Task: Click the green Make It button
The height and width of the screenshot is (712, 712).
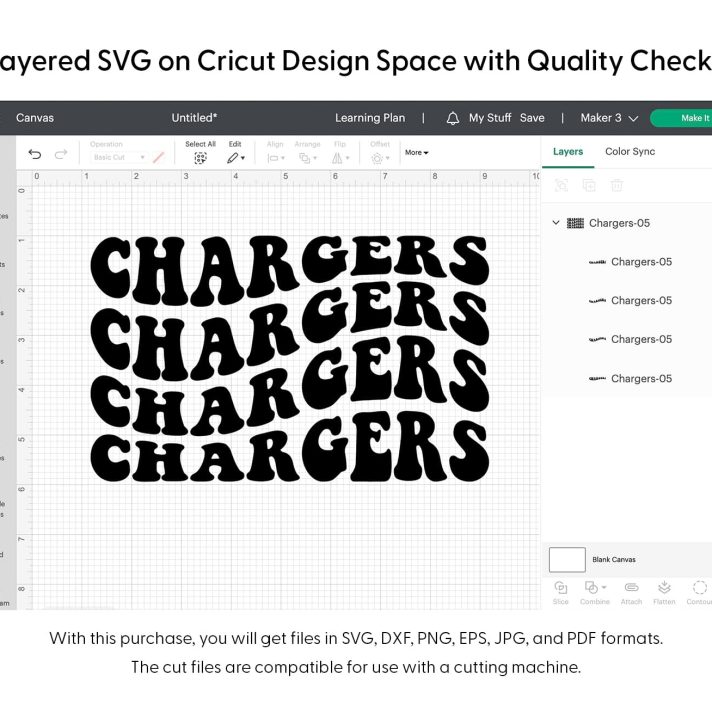Action: (x=681, y=118)
